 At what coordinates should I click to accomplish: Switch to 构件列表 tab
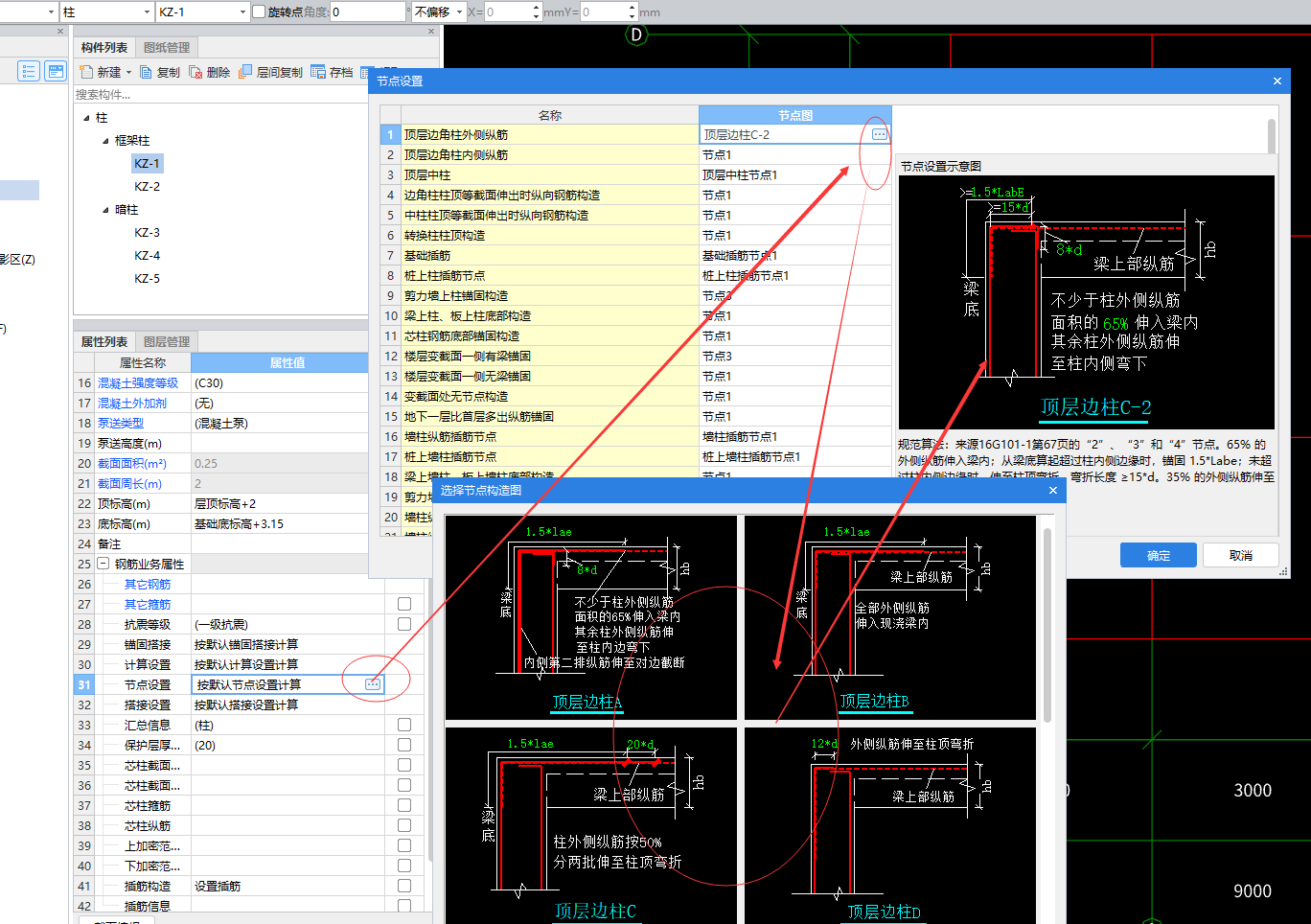(104, 47)
